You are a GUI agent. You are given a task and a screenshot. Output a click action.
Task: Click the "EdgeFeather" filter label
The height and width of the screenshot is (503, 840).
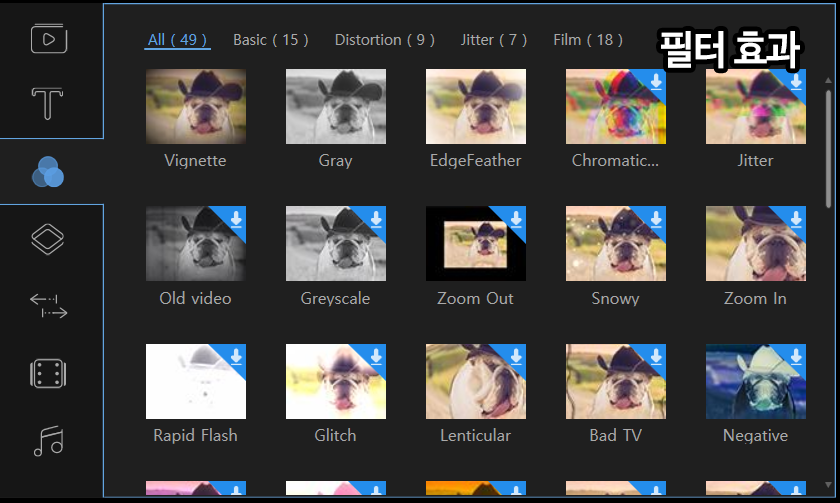click(x=476, y=161)
